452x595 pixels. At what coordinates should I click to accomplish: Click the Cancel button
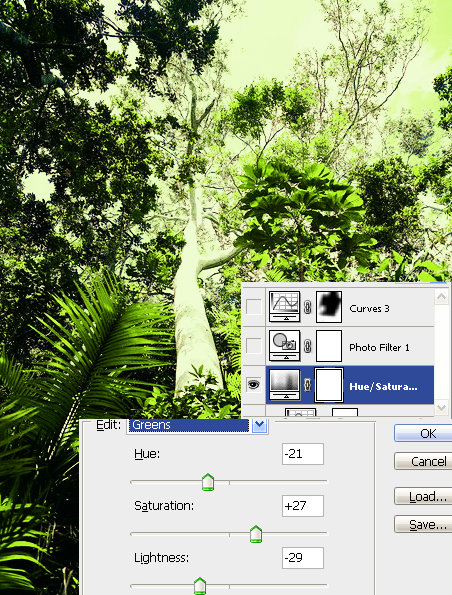tap(423, 461)
